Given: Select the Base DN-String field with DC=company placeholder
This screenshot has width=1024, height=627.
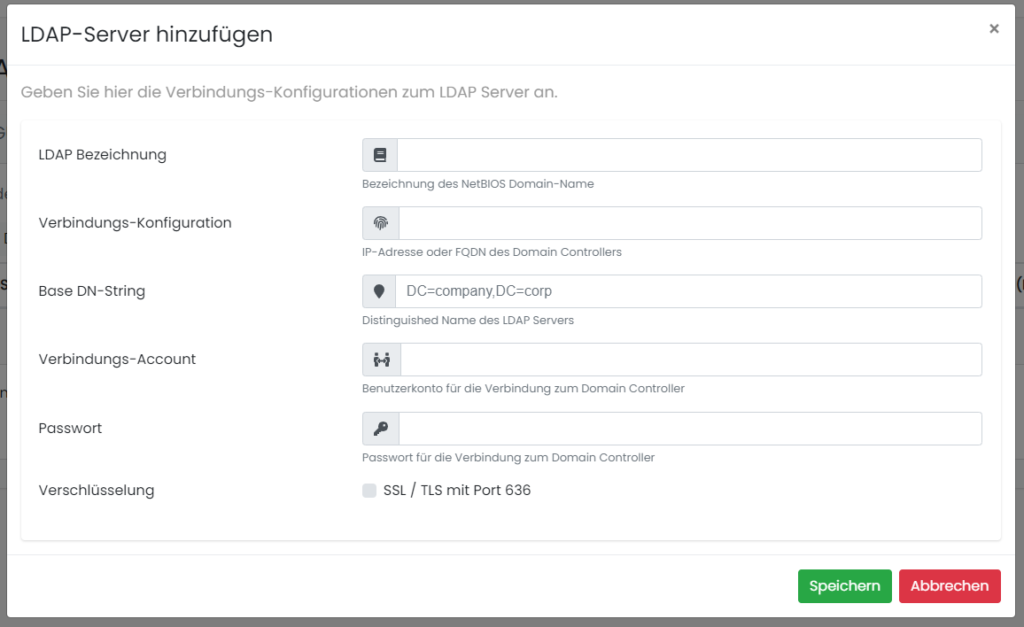Looking at the screenshot, I should point(688,291).
